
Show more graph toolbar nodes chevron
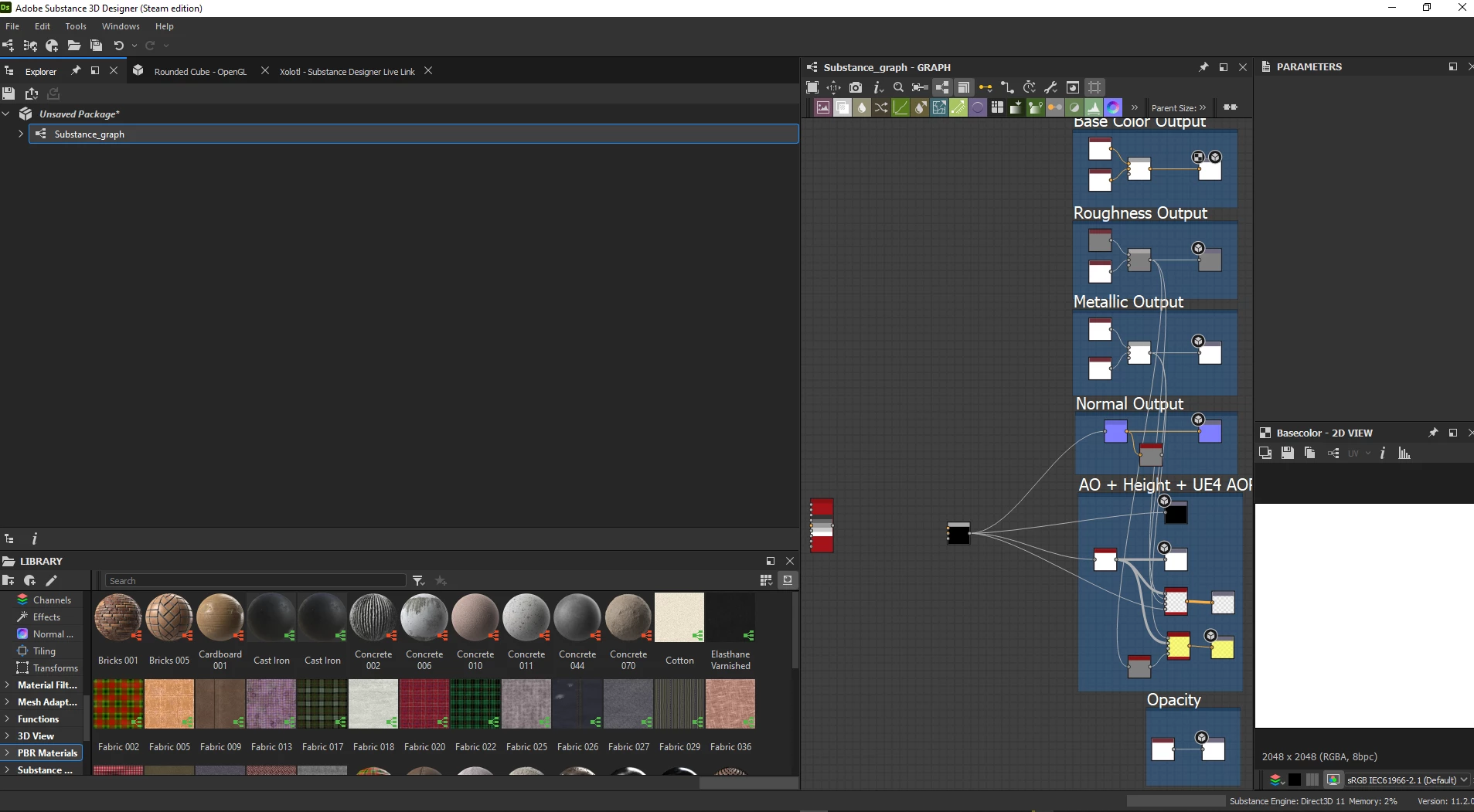tap(1135, 107)
